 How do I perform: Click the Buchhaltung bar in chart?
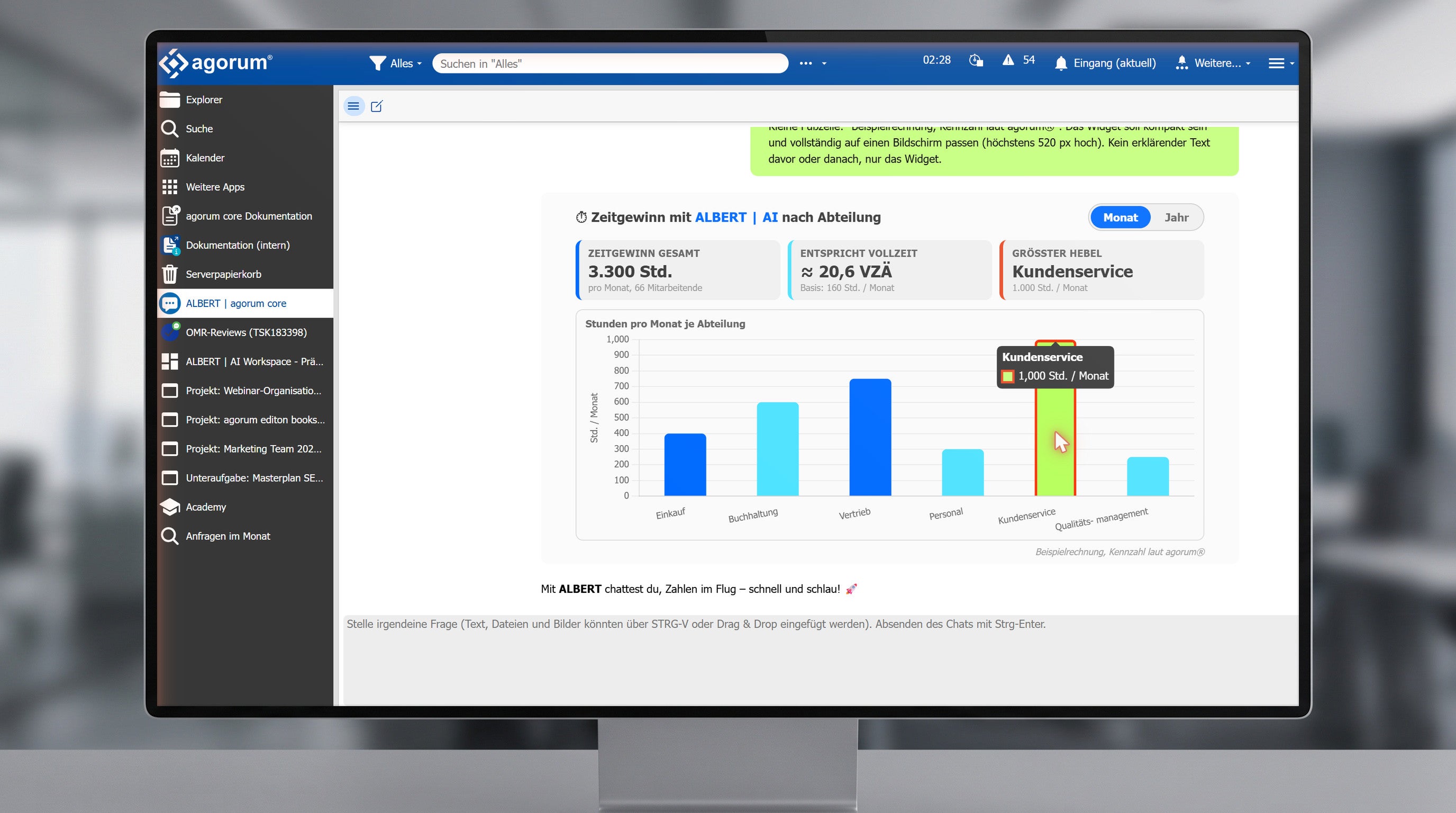point(778,449)
